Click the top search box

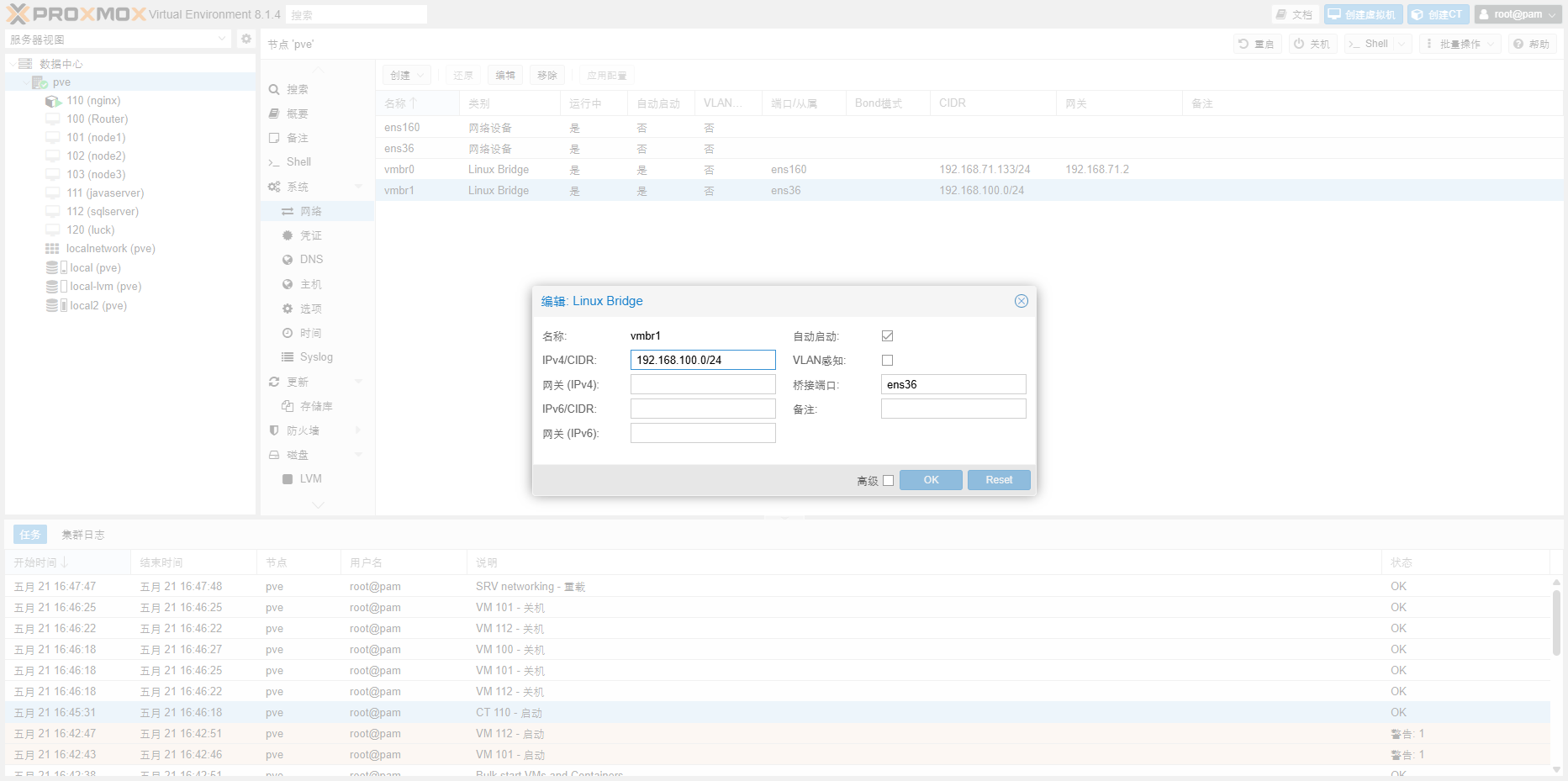pyautogui.click(x=356, y=14)
